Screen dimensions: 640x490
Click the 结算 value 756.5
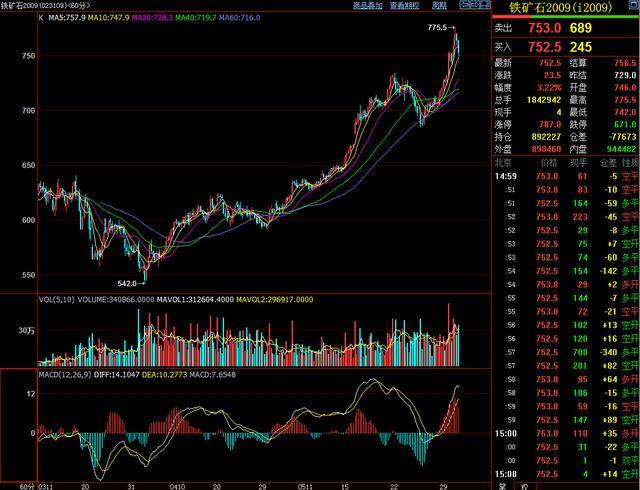click(625, 63)
